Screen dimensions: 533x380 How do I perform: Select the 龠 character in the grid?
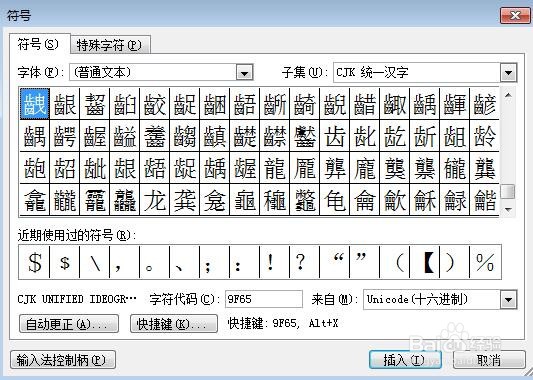(x=365, y=200)
